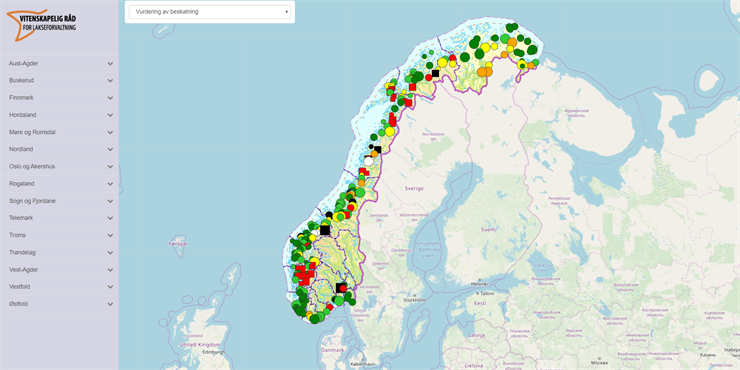
Task: Expand the Møre og Romsdal chevron
Action: (x=110, y=132)
